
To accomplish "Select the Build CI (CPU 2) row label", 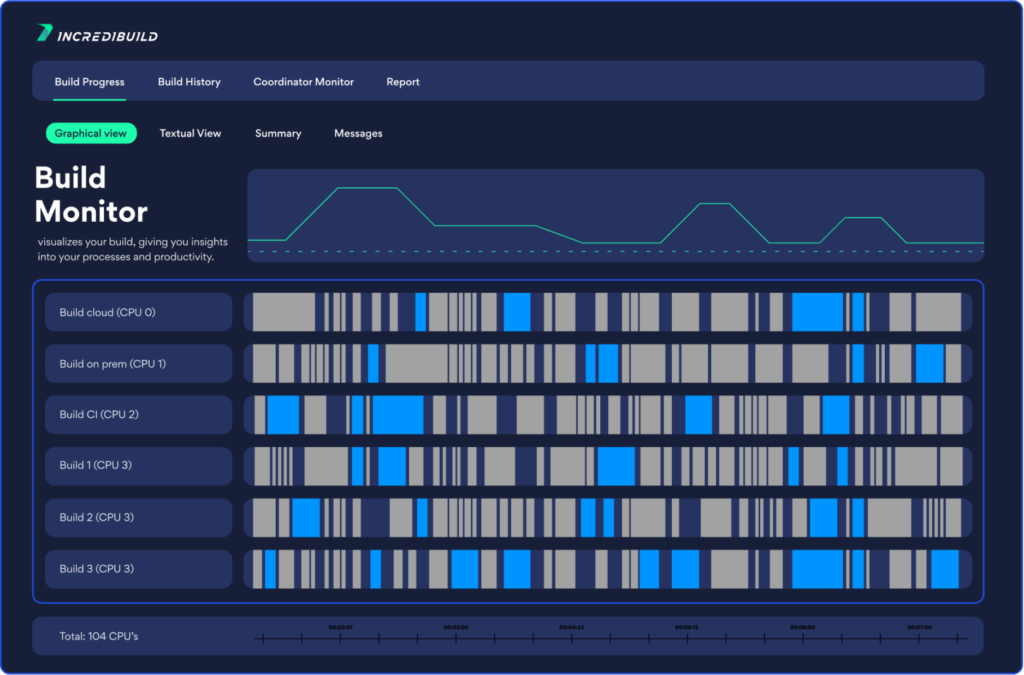I will click(138, 415).
